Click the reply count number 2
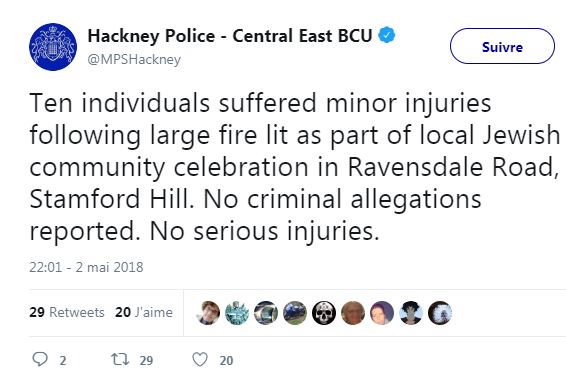This screenshot has height=382, width=566. [63, 360]
